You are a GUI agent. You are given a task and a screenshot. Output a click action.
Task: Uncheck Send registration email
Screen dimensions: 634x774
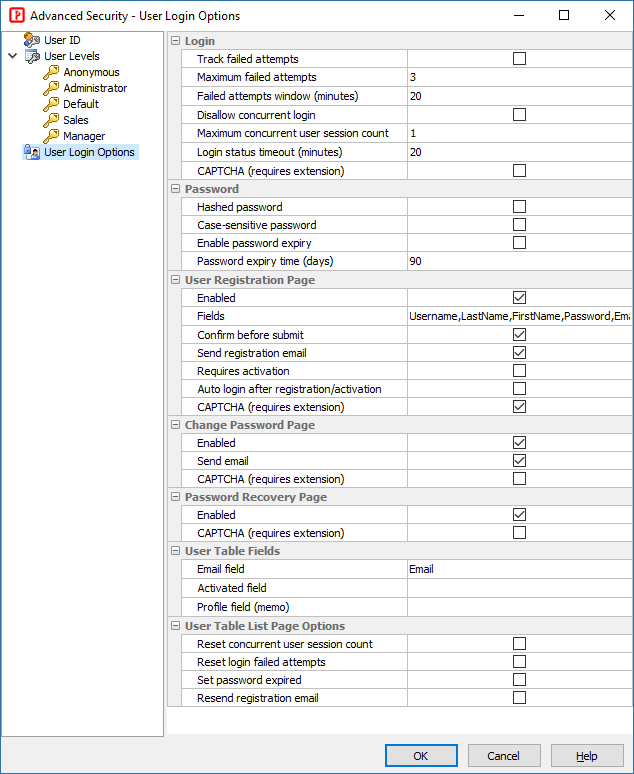click(x=519, y=353)
